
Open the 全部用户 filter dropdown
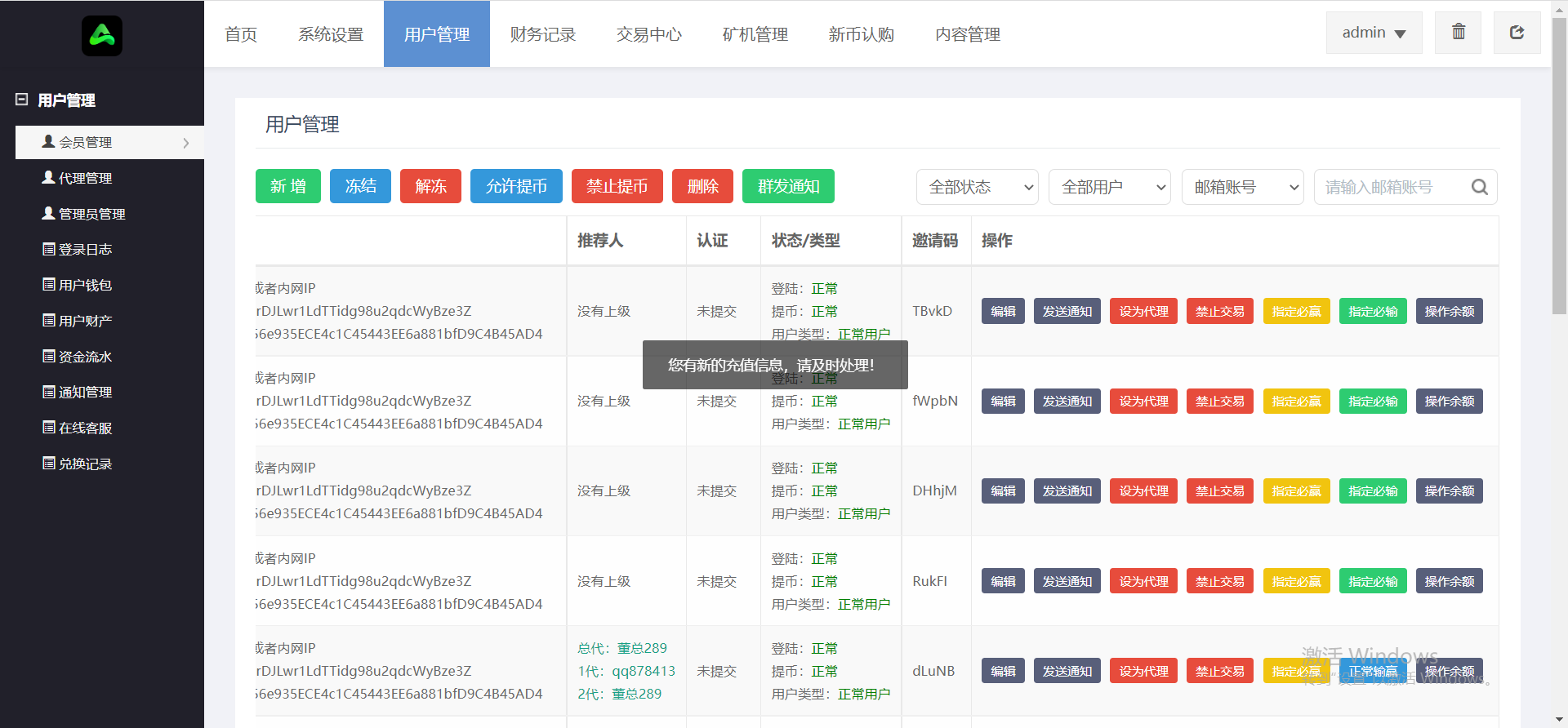(x=1110, y=187)
